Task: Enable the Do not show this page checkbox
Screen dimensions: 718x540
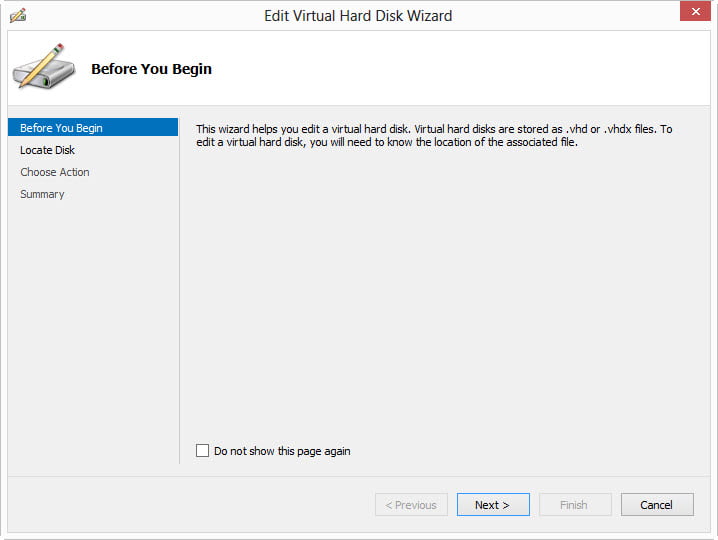Action: [203, 451]
